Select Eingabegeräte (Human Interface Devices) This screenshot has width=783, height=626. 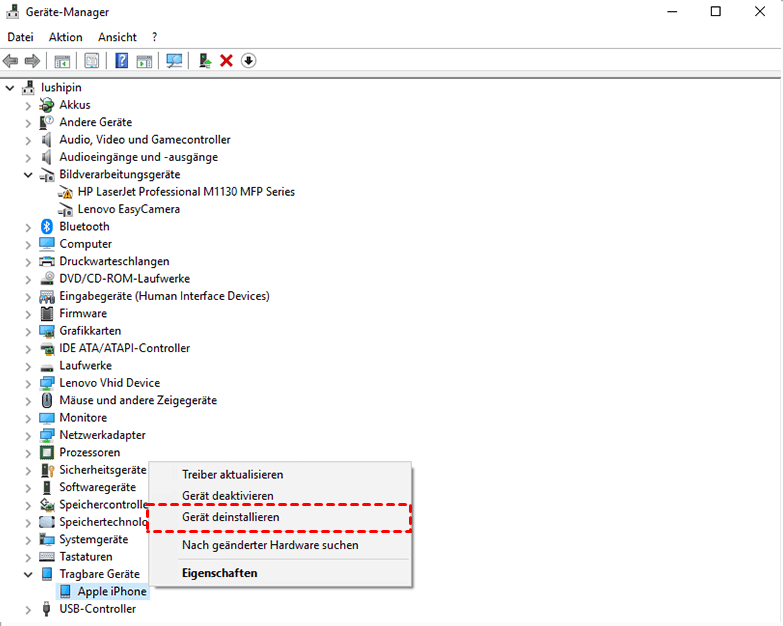(164, 296)
